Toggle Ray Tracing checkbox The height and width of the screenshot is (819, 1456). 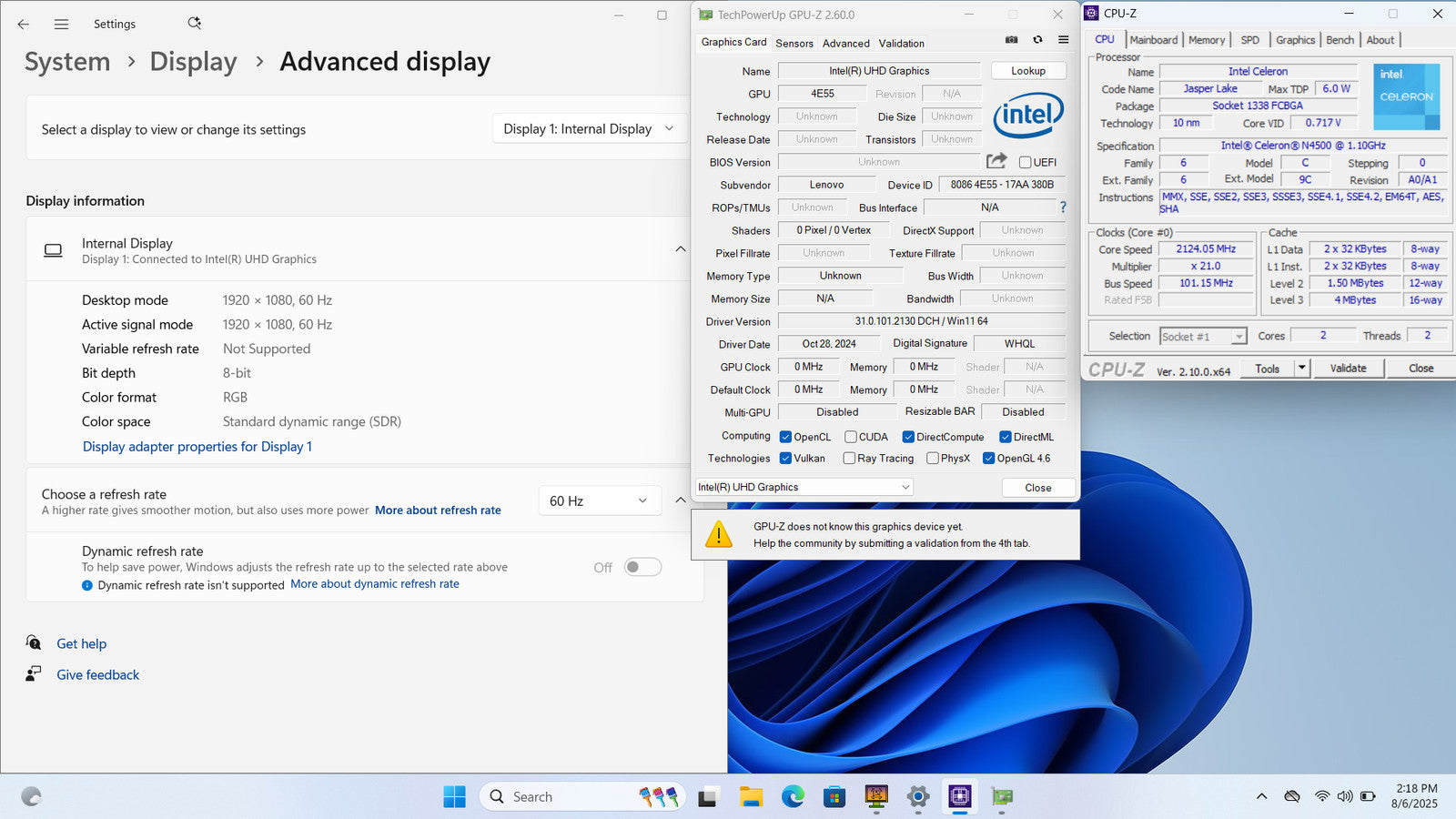[x=849, y=459]
